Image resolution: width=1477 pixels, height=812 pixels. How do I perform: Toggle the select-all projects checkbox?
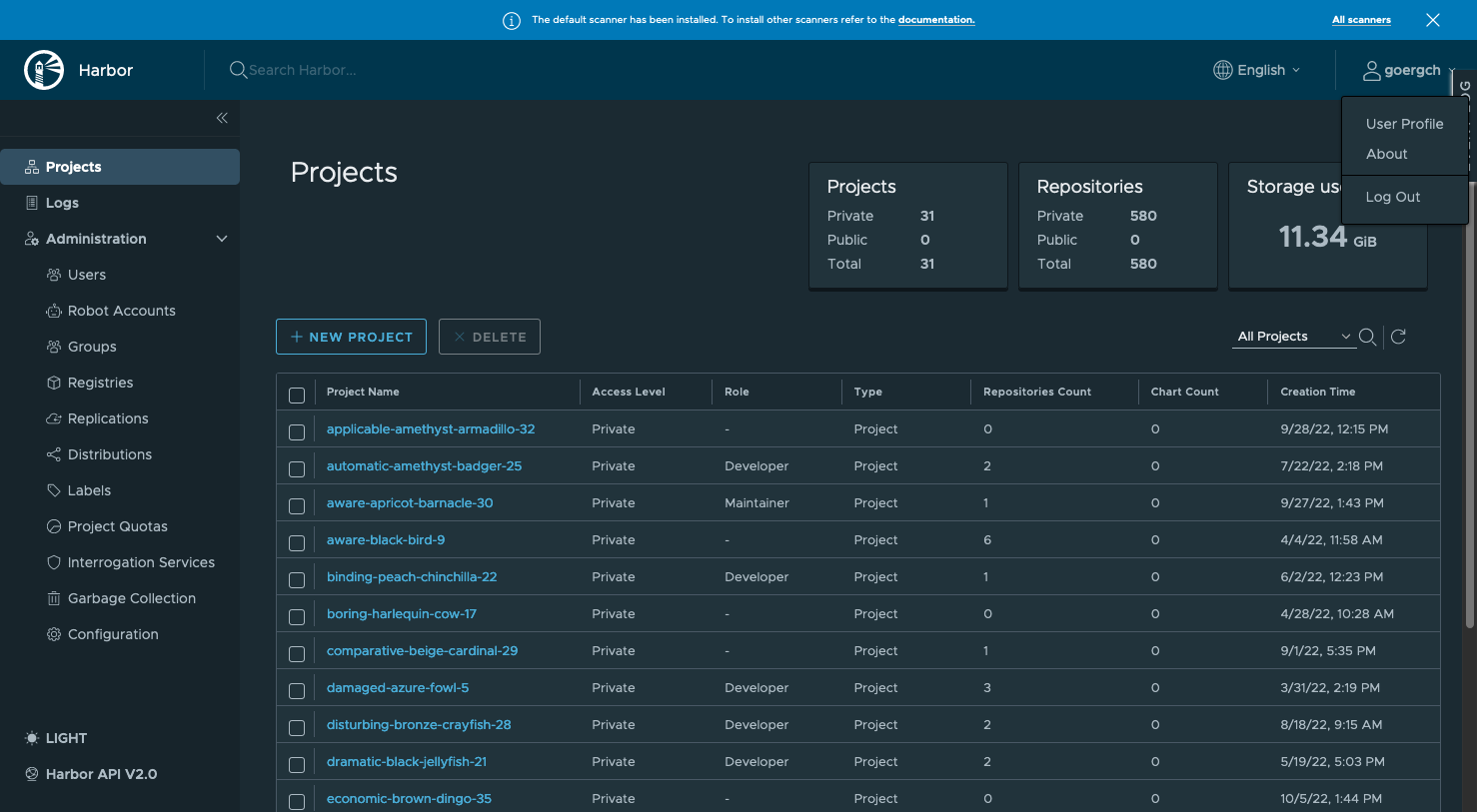pyautogui.click(x=297, y=396)
